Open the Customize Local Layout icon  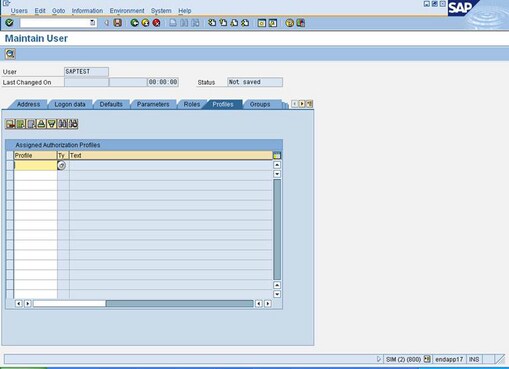tap(300, 23)
